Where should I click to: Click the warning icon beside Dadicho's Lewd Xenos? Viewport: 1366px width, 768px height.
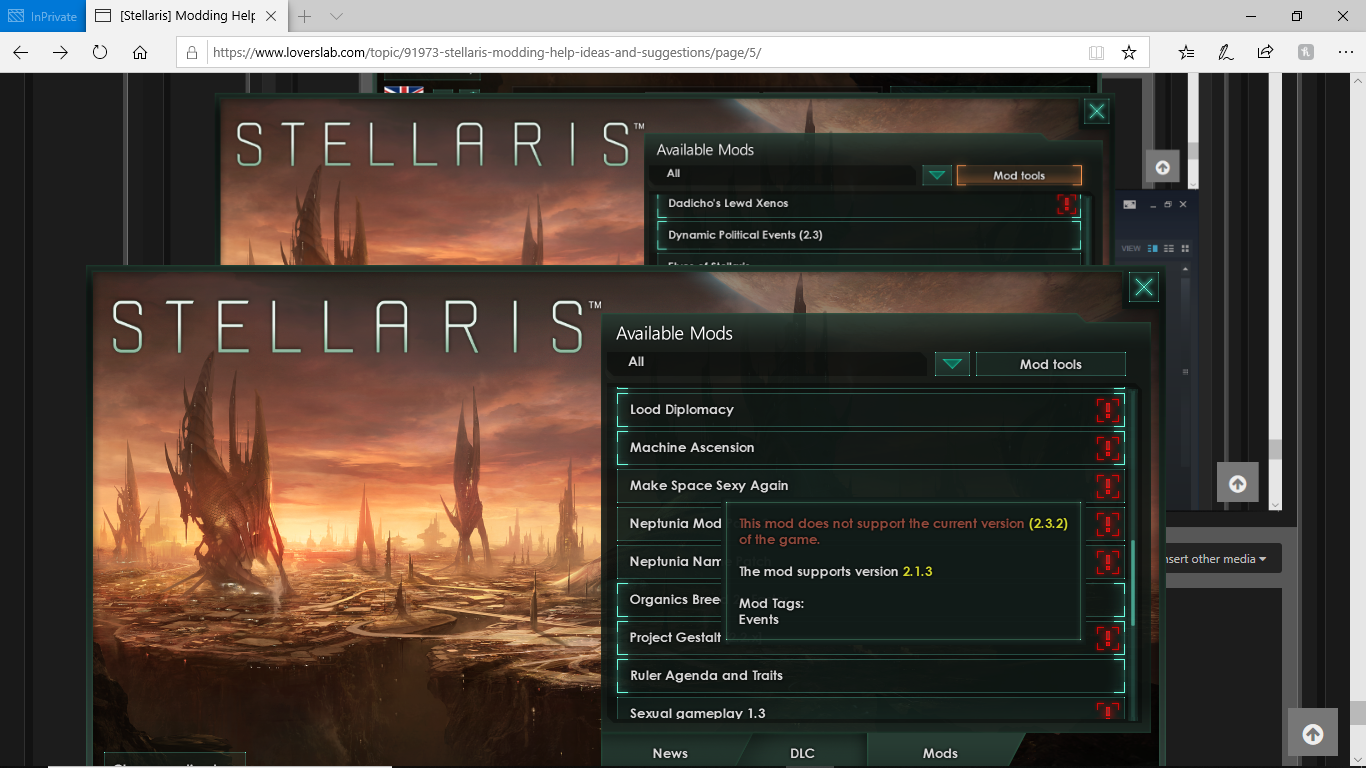pyautogui.click(x=1067, y=204)
